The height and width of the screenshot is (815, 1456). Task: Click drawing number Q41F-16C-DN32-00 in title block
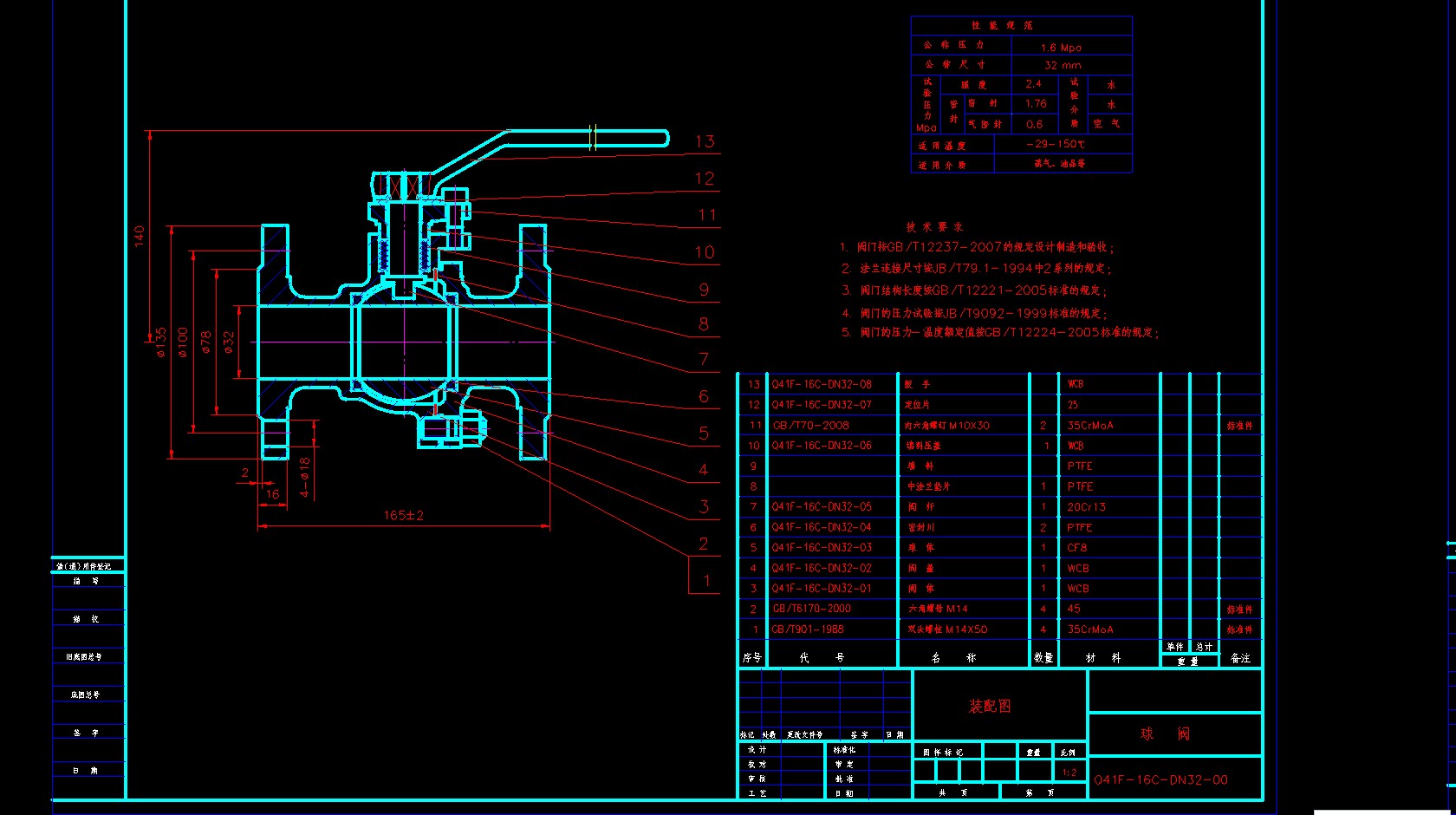[x=1160, y=779]
